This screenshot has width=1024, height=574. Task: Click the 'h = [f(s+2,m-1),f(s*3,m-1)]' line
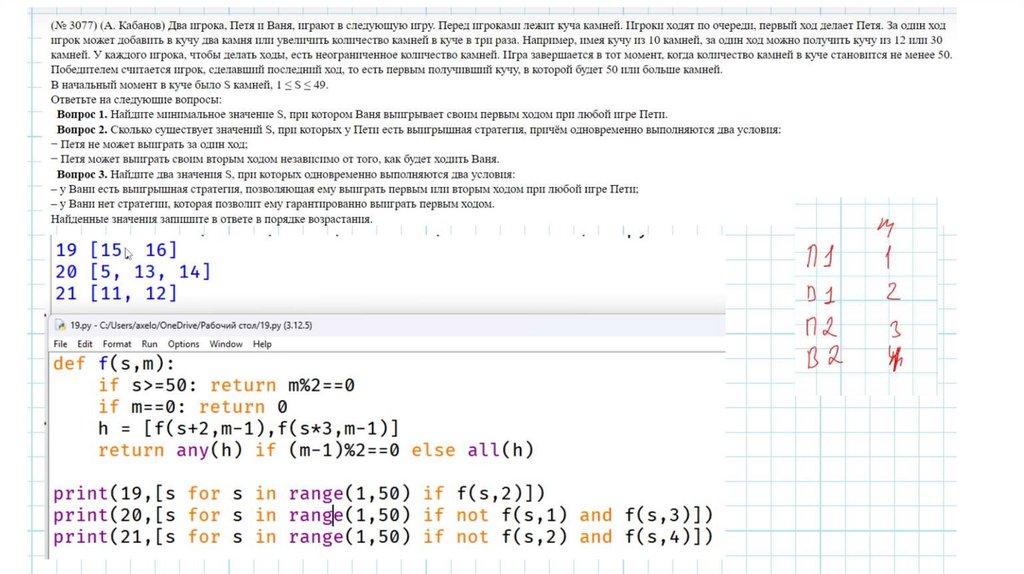click(248, 428)
